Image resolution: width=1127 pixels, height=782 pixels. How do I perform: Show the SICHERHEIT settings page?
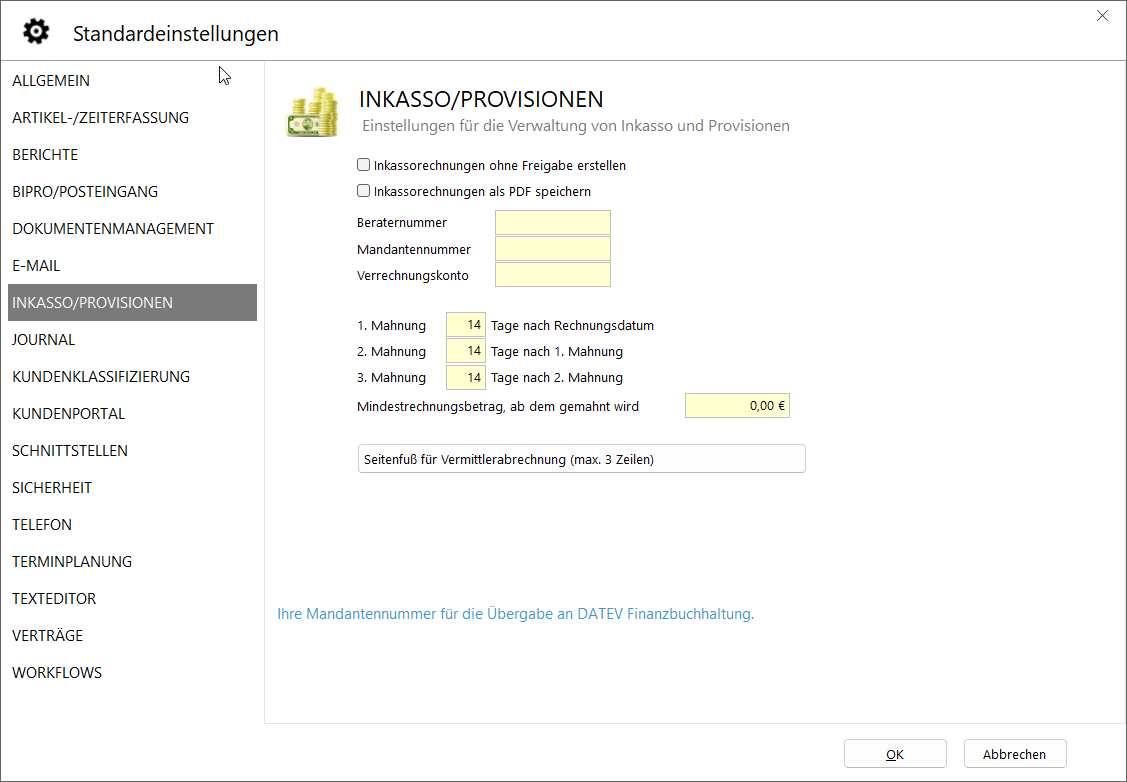pyautogui.click(x=52, y=488)
